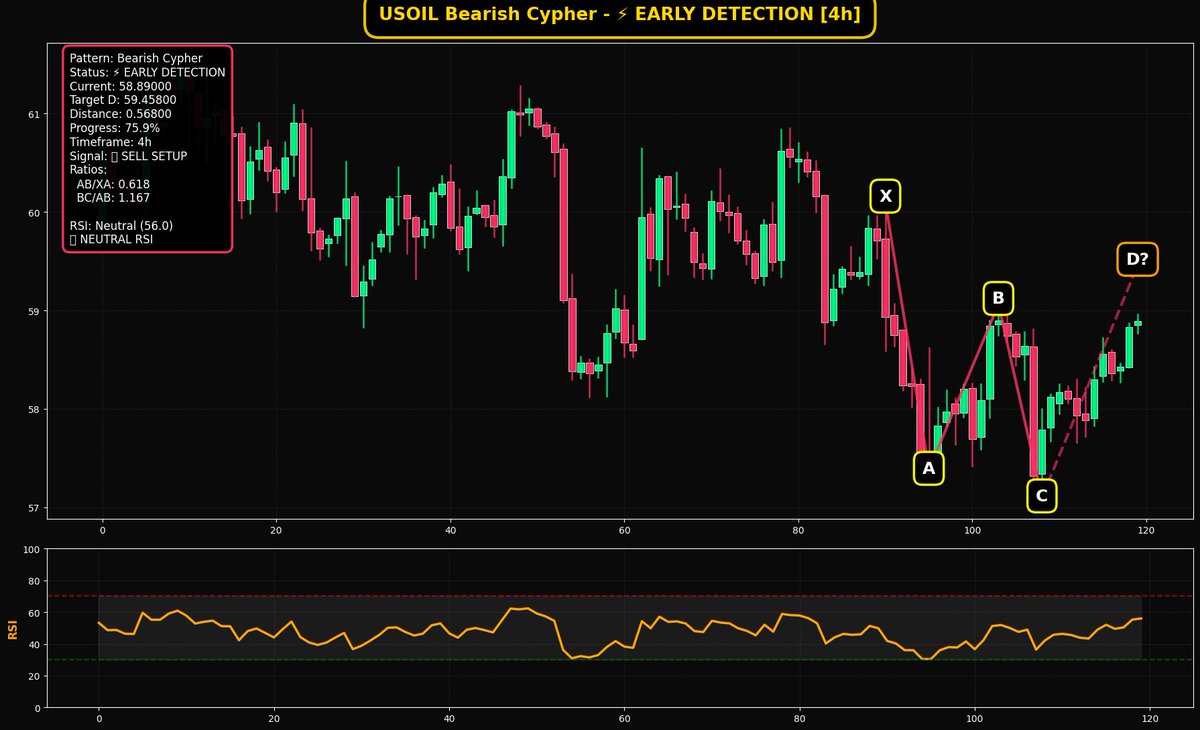Select the C pattern point marker
1200x730 pixels.
(x=1041, y=494)
